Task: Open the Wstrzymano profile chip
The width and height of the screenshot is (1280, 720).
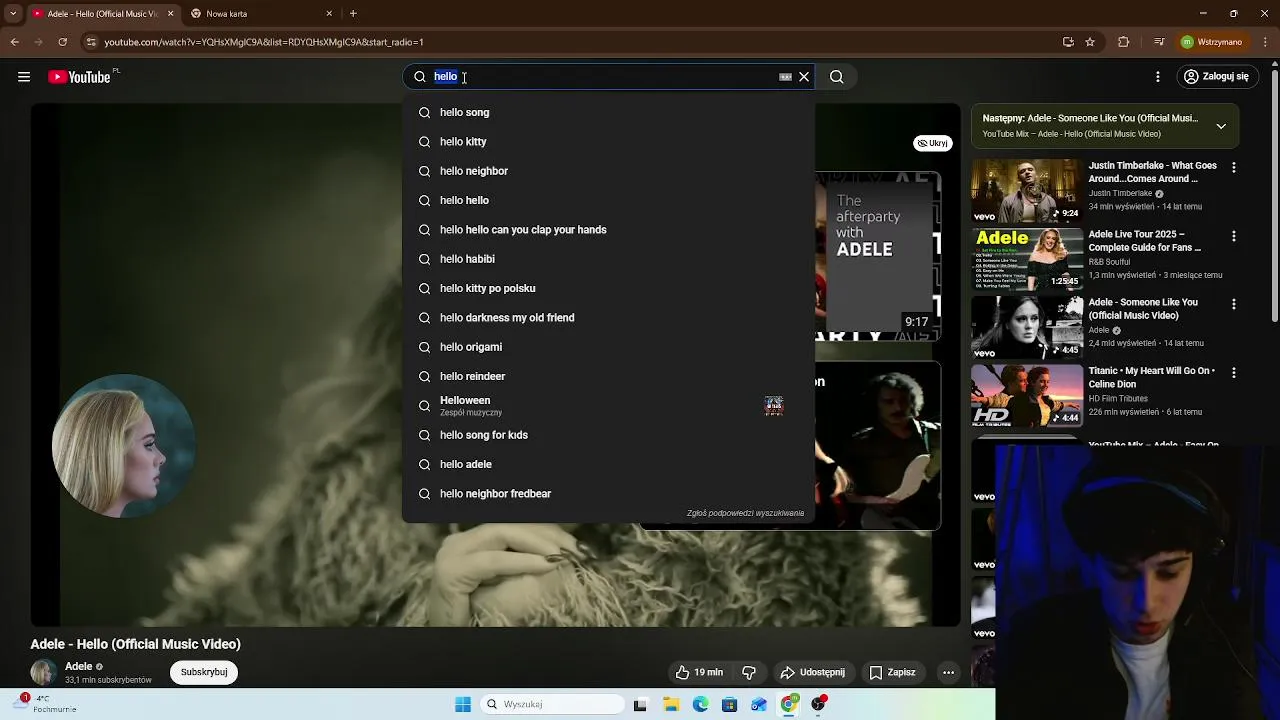Action: (x=1211, y=42)
